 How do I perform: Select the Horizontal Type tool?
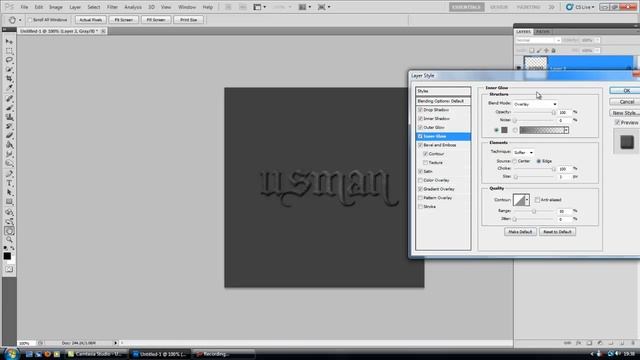(9, 183)
